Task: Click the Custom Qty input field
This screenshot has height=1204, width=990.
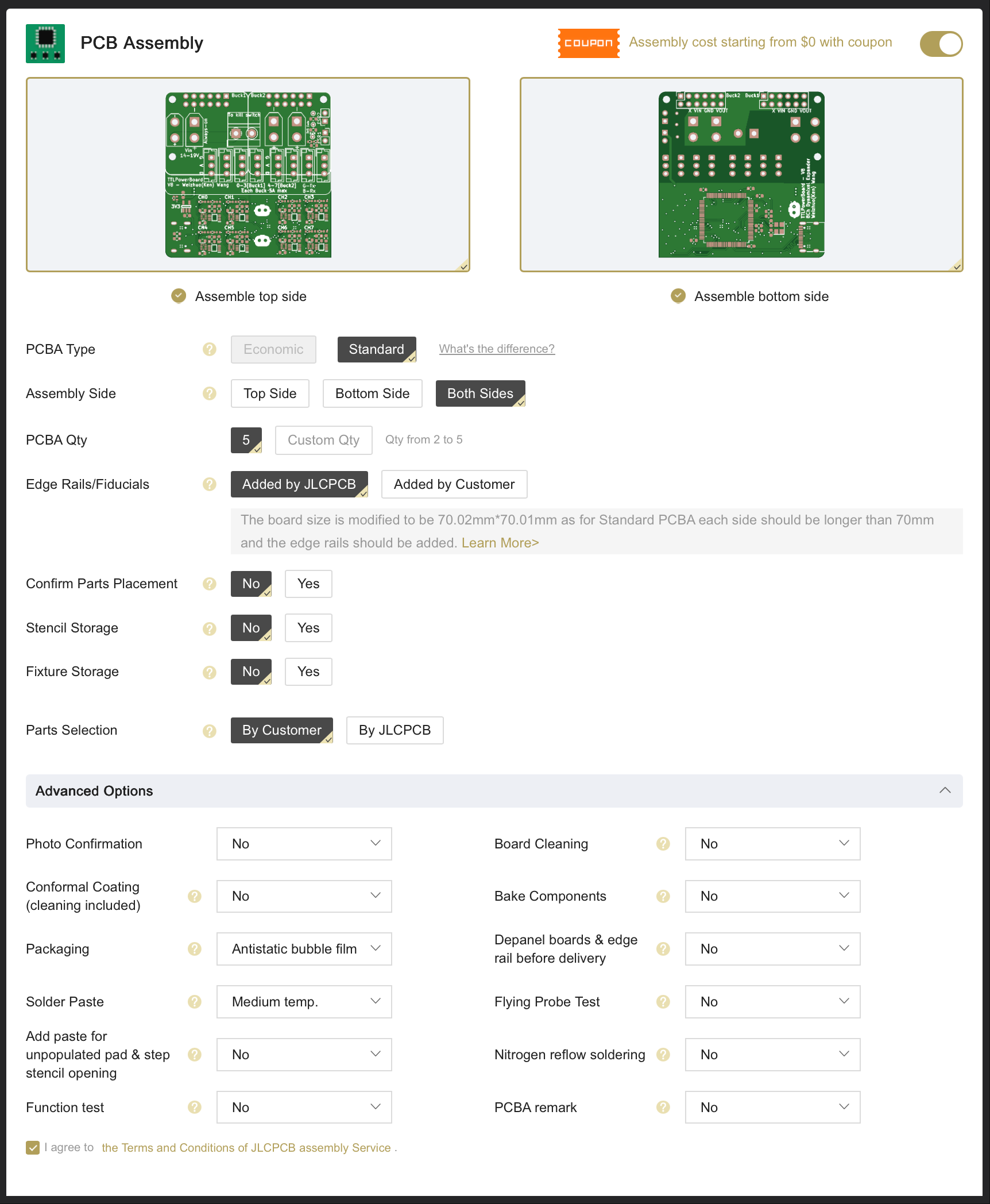Action: click(x=323, y=440)
